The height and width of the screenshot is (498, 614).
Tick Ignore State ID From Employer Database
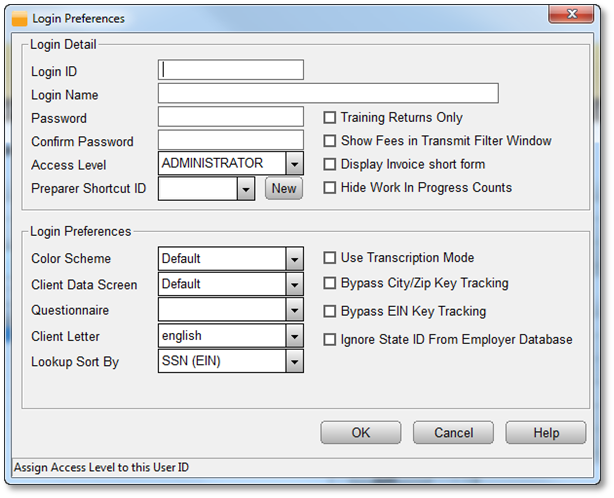330,340
